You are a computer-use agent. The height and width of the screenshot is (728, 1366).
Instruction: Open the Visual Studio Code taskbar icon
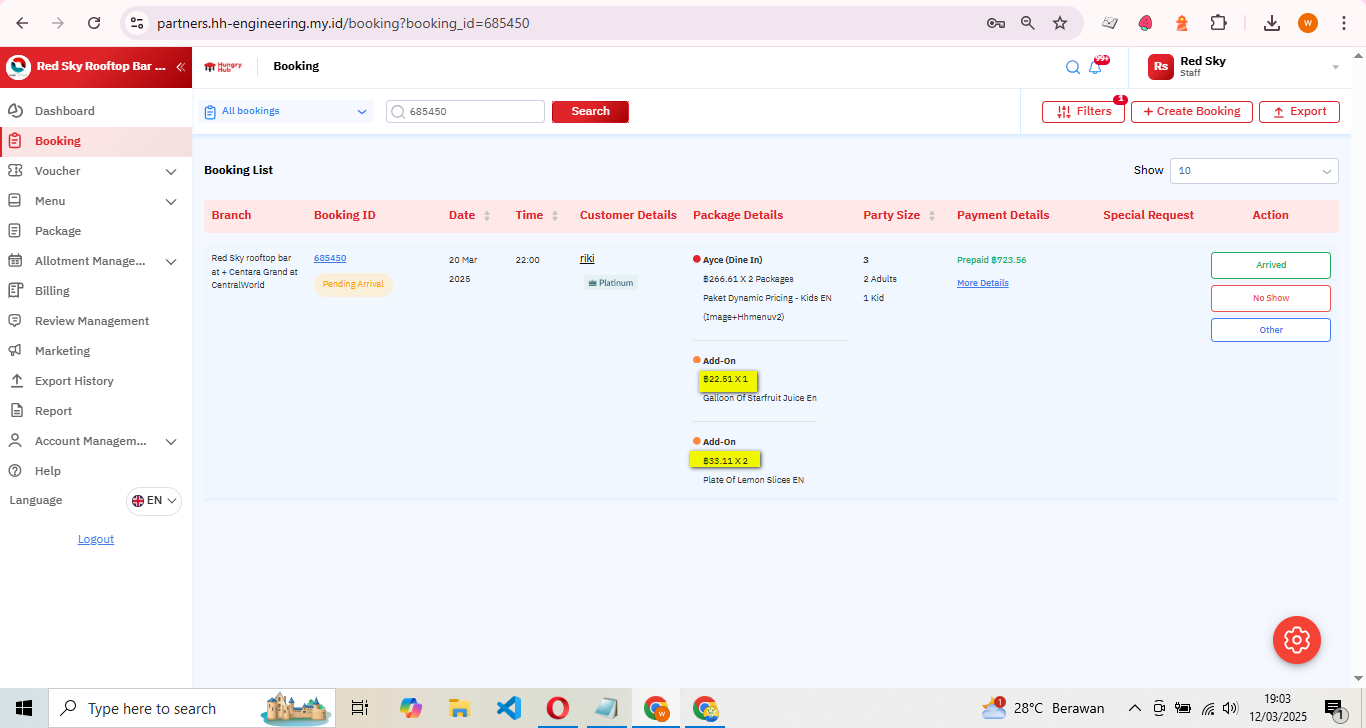pyautogui.click(x=508, y=708)
